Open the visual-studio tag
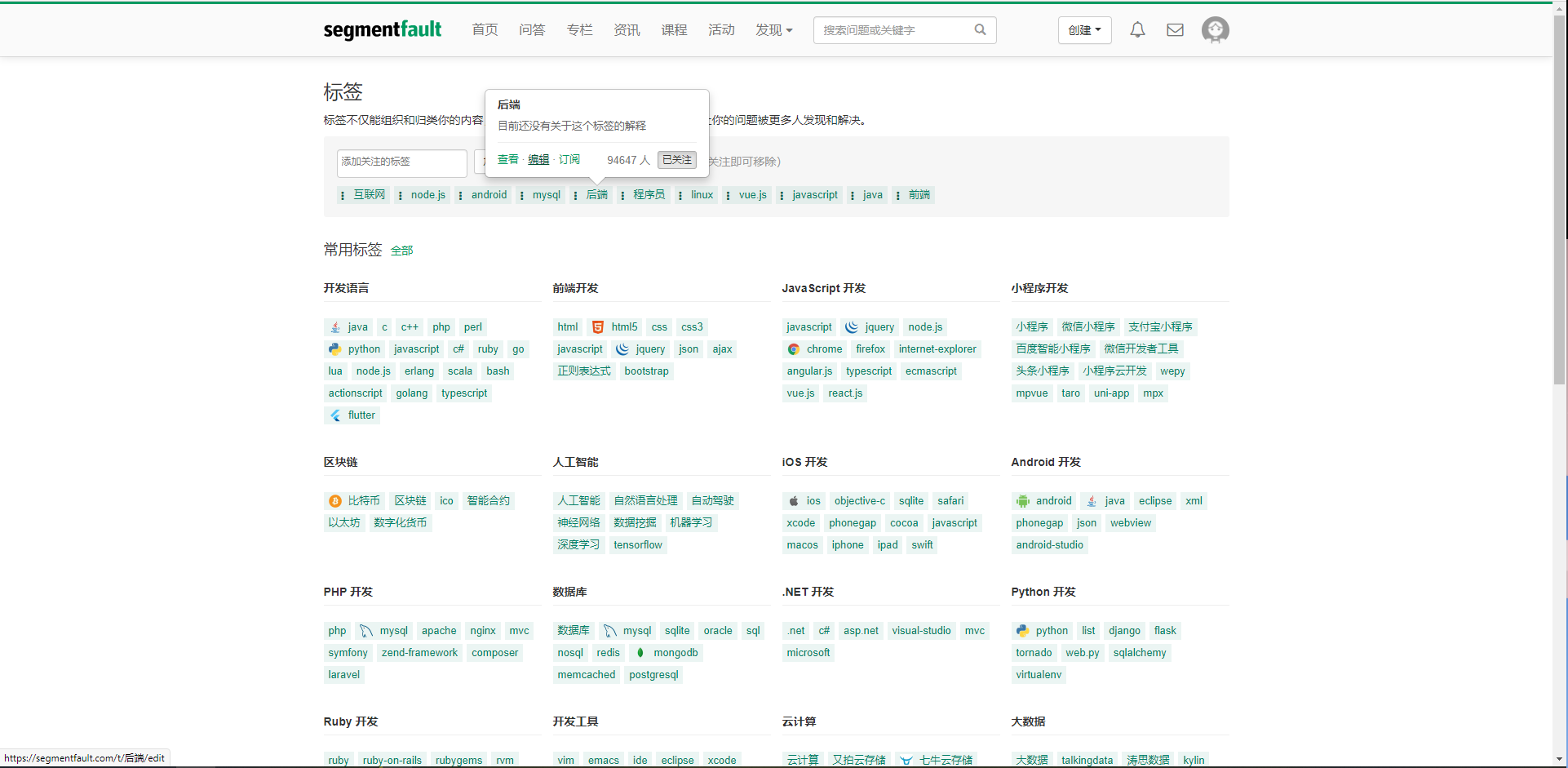Viewport: 1568px width, 768px height. coord(922,631)
